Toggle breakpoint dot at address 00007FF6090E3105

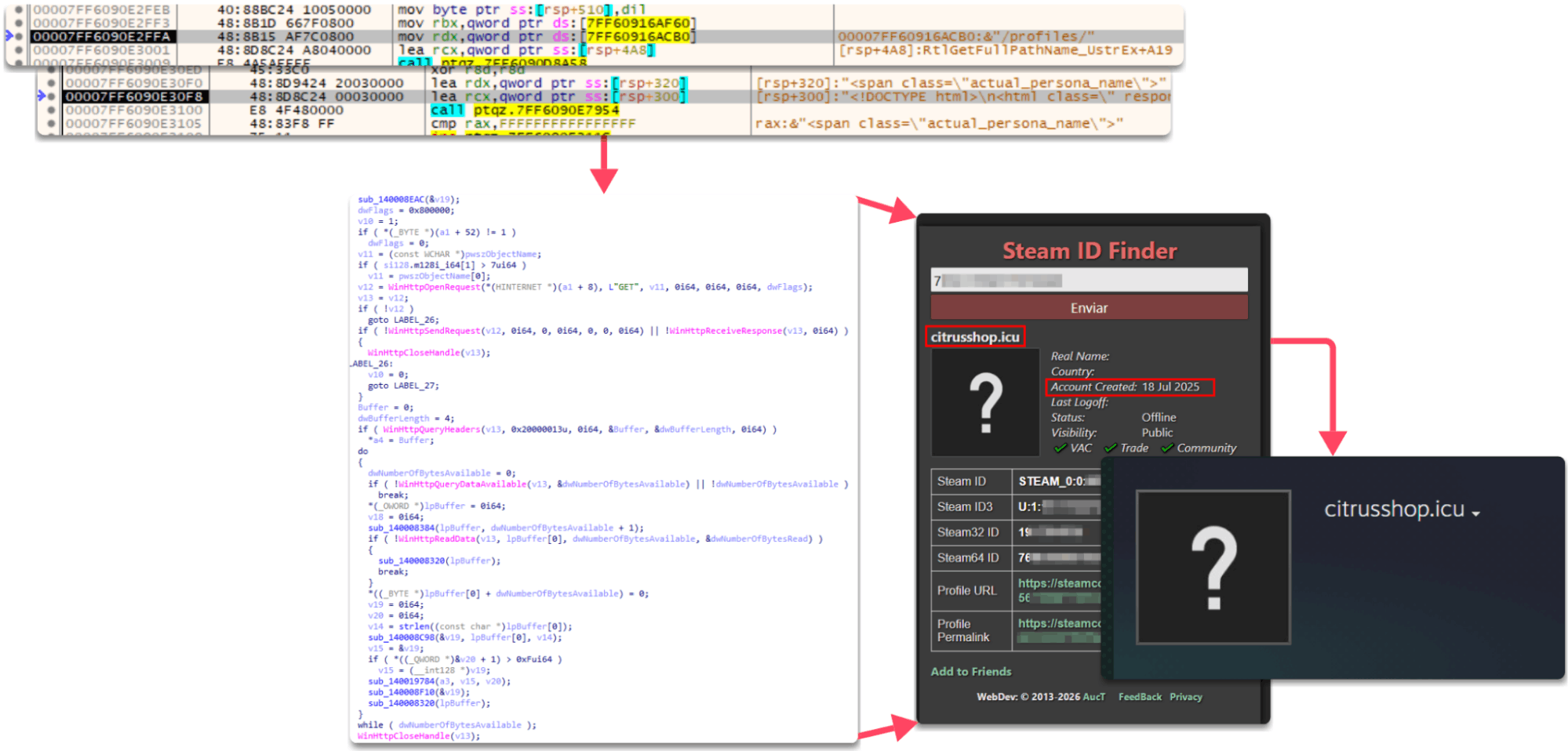[x=51, y=124]
